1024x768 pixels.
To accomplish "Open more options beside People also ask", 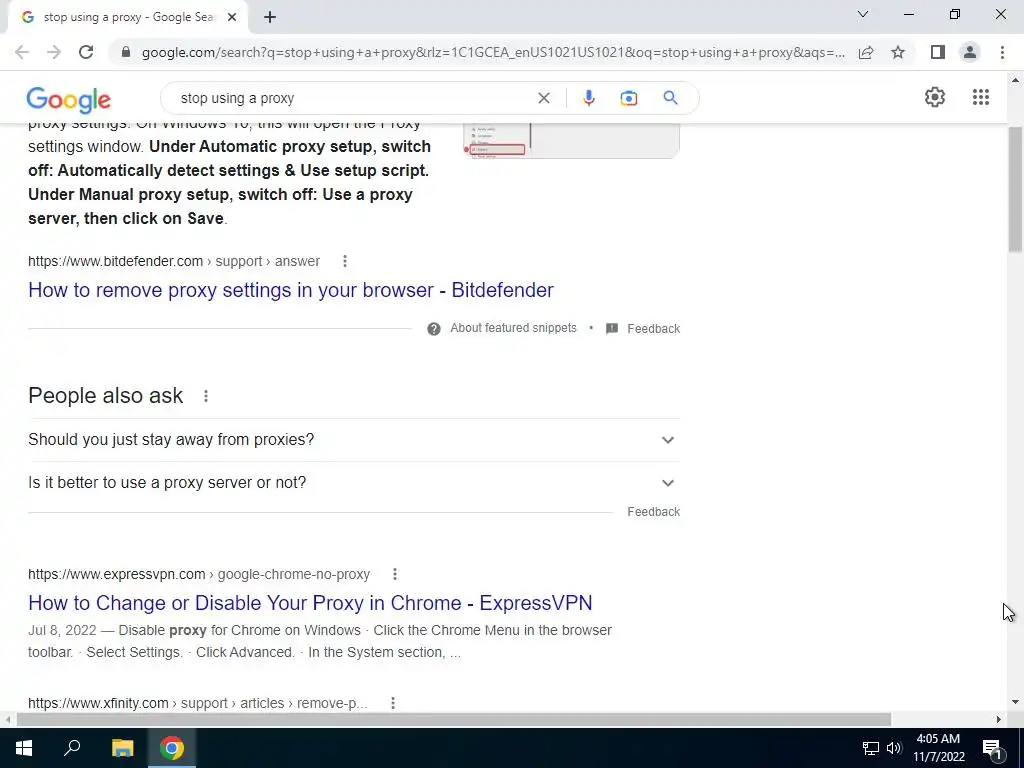I will pos(206,396).
